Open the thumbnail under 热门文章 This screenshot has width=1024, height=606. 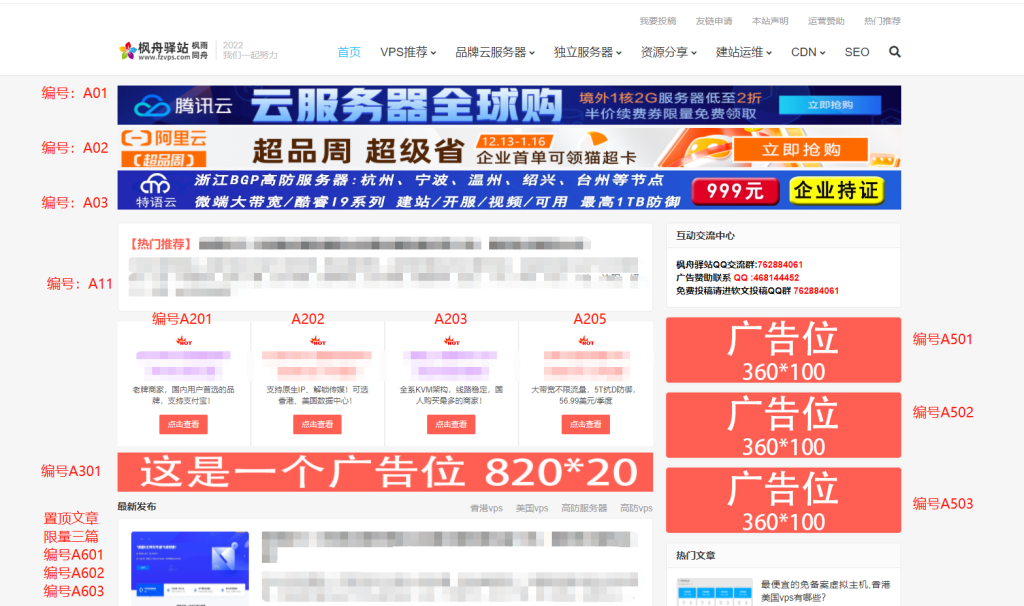click(714, 592)
